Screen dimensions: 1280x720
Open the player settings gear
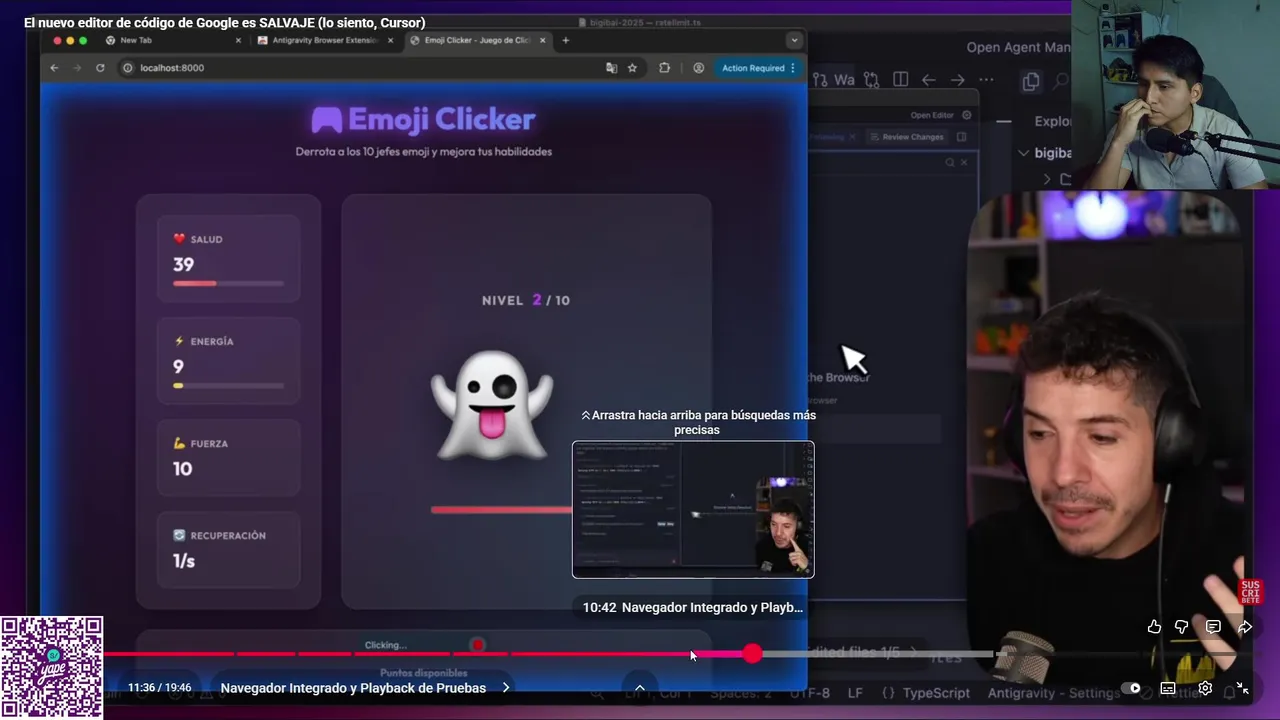point(1205,688)
